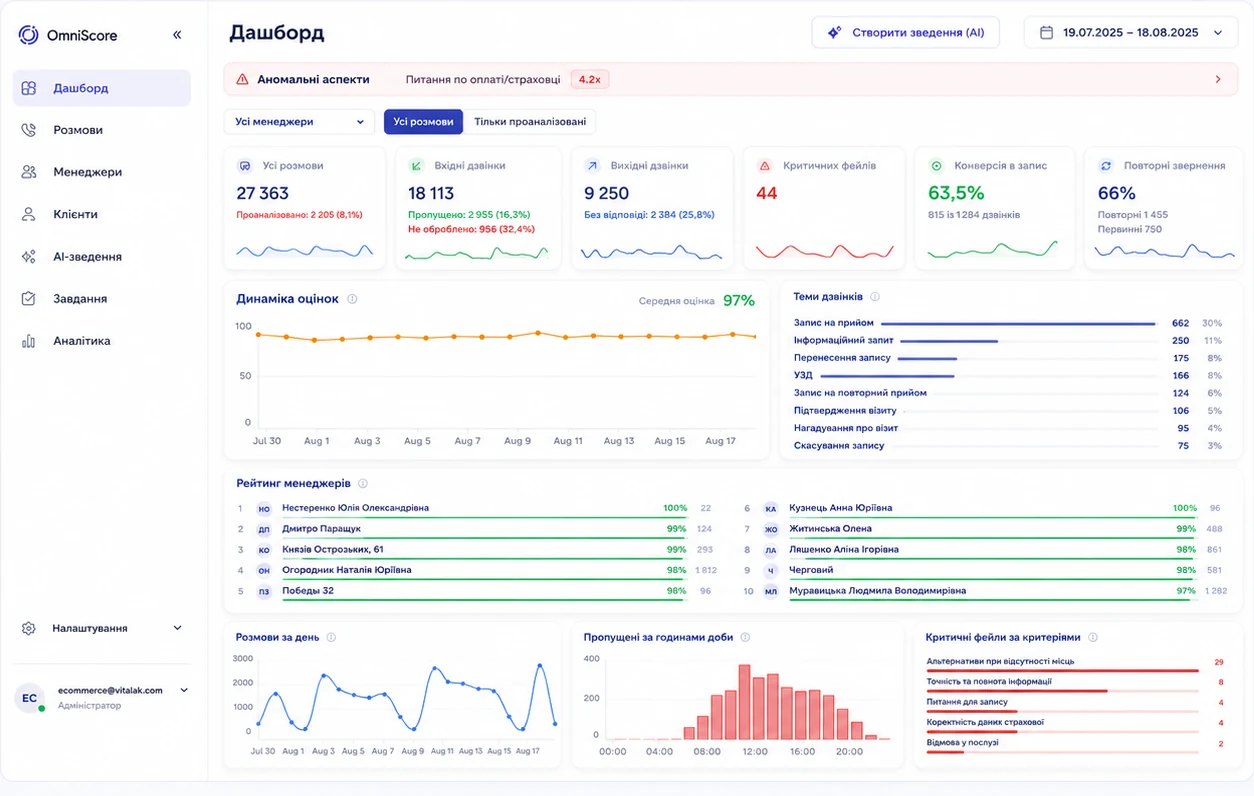
Task: Click info icon next to Рейтинг менеджерів
Action: (363, 484)
